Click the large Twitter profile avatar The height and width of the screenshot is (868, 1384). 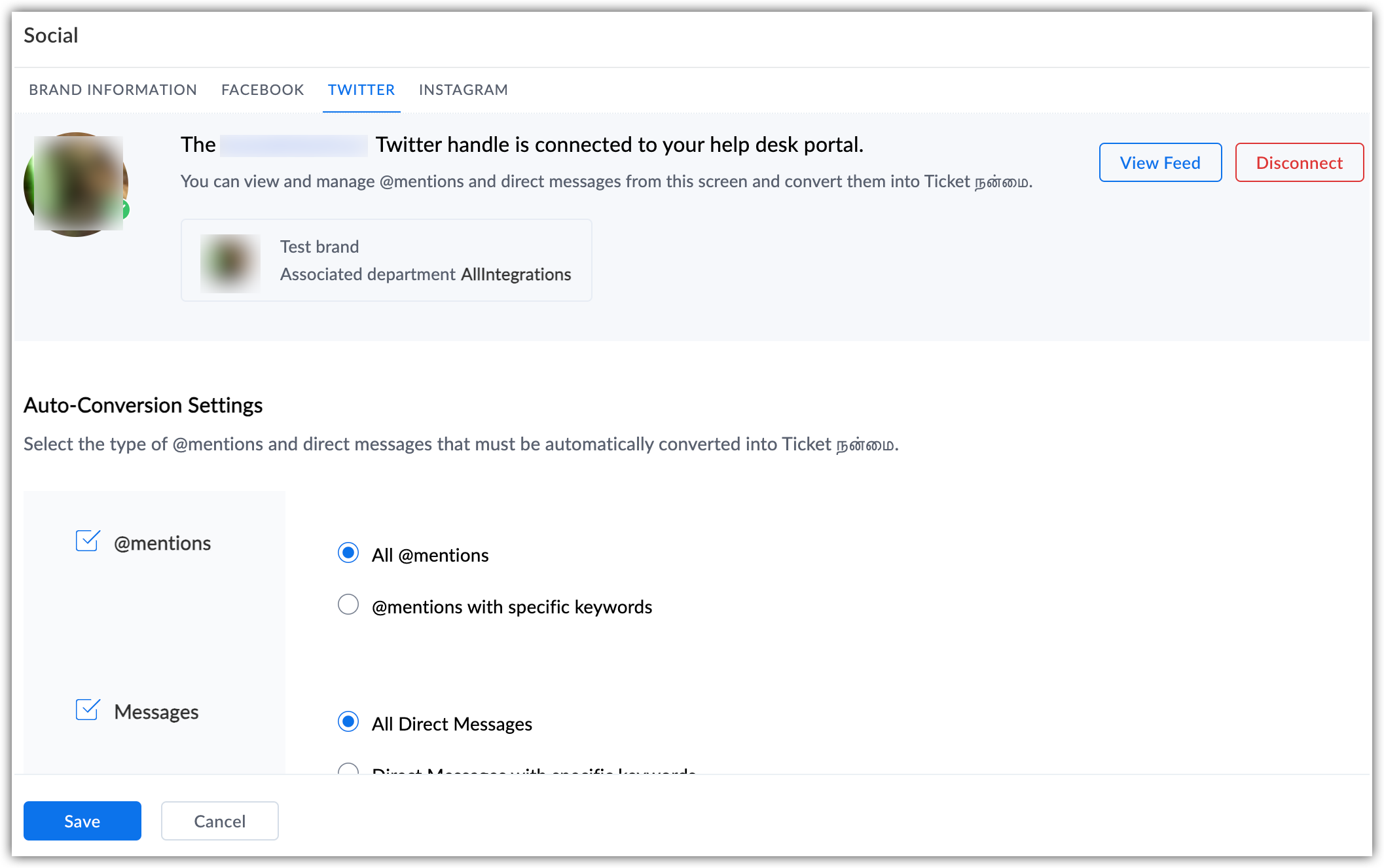pos(76,184)
